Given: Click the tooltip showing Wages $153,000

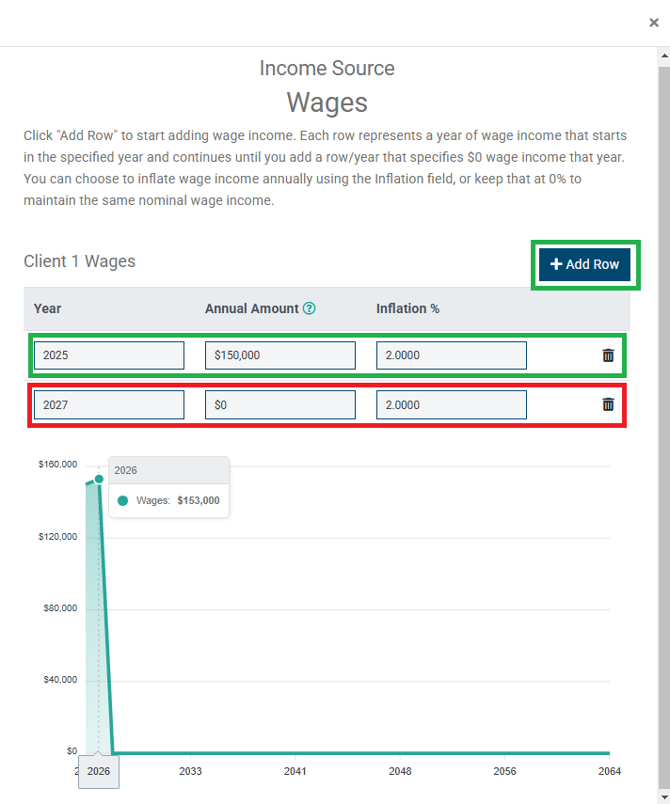Looking at the screenshot, I should [168, 486].
